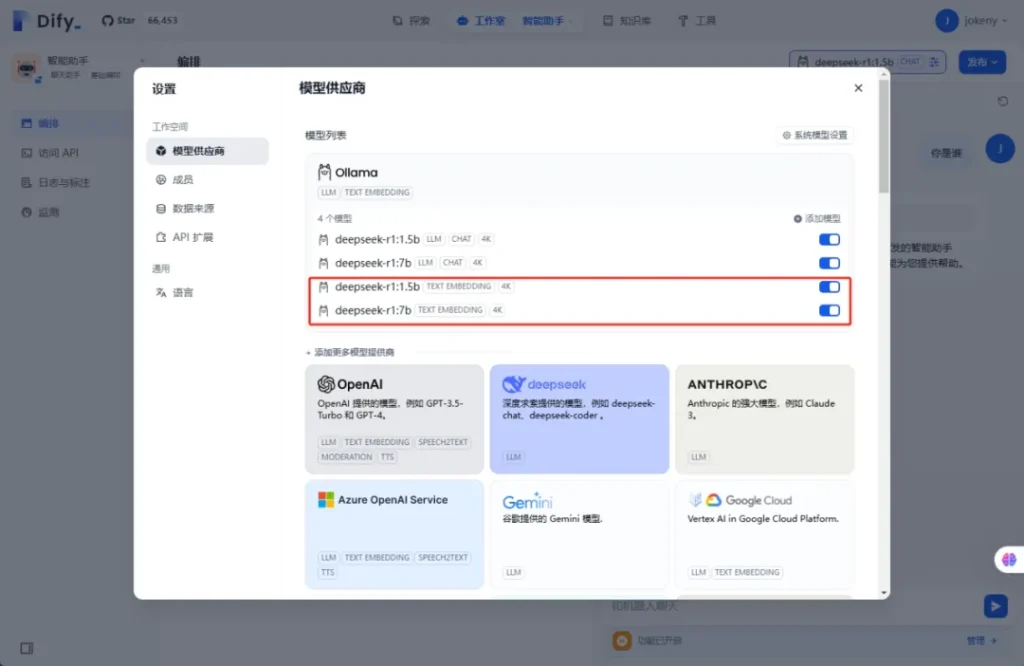
Task: Click the settings dialog vertical scrollbar
Action: [x=883, y=140]
